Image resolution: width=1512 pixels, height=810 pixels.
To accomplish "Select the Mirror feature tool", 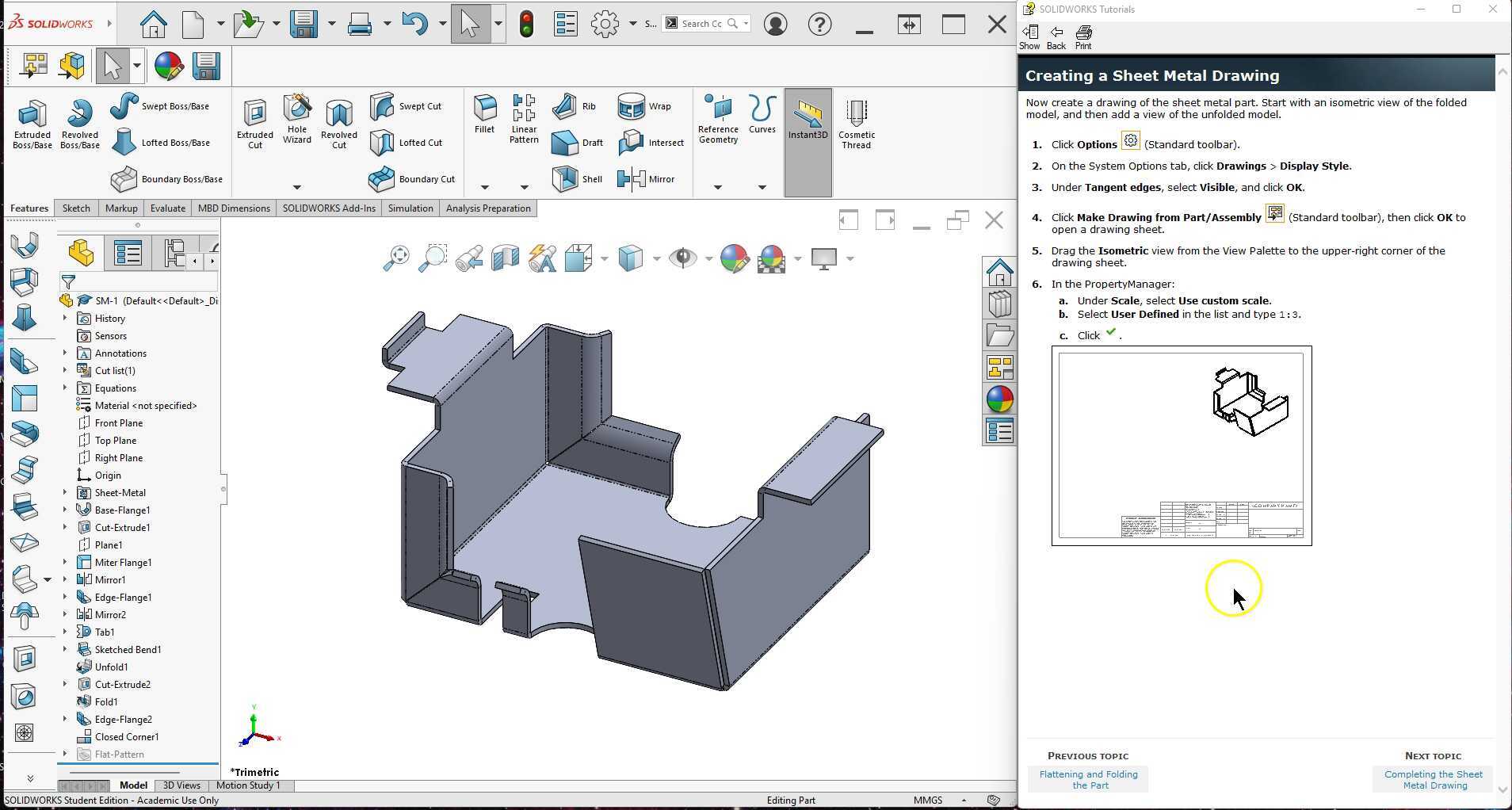I will point(650,178).
